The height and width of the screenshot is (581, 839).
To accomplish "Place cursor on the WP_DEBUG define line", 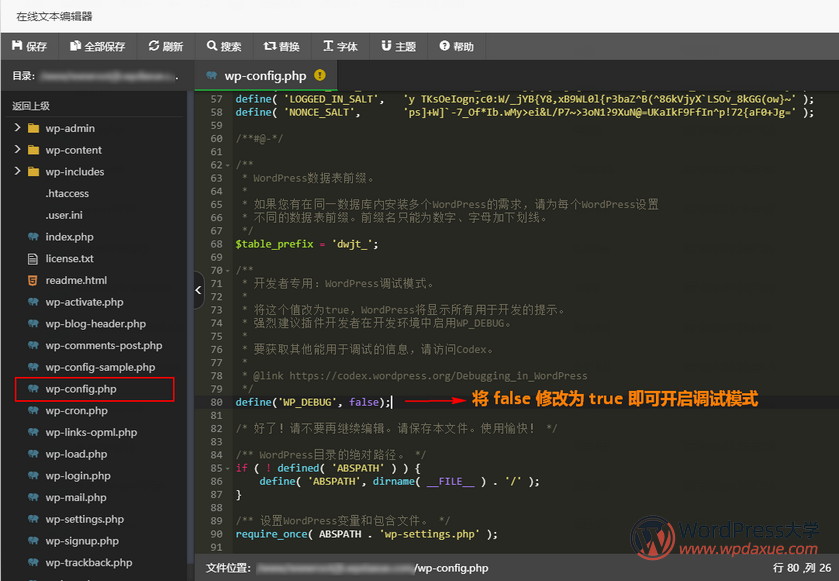I will click(x=310, y=402).
